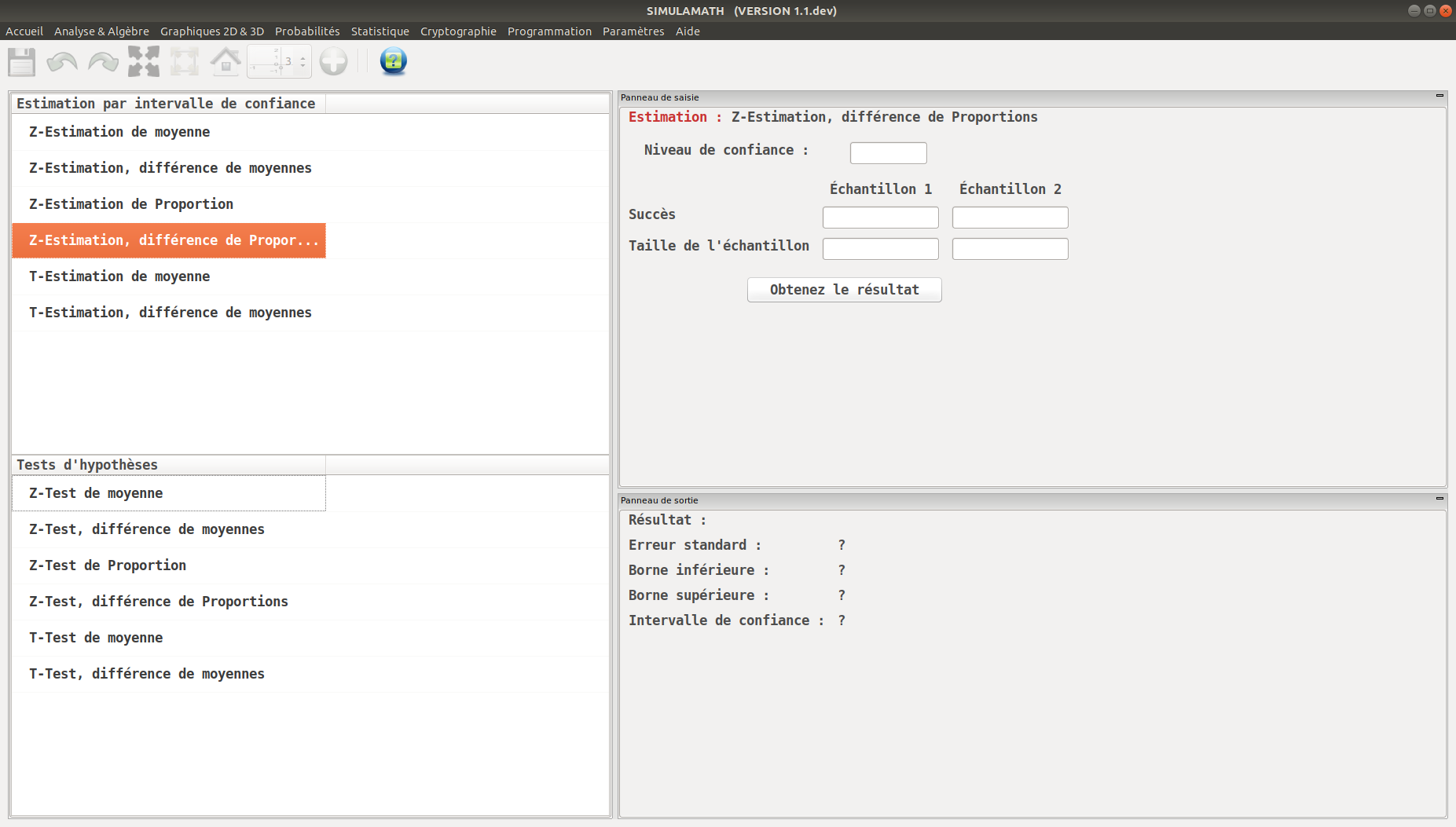Click the Niveau de confiance input field
The image size is (1456, 827).
[x=888, y=152]
